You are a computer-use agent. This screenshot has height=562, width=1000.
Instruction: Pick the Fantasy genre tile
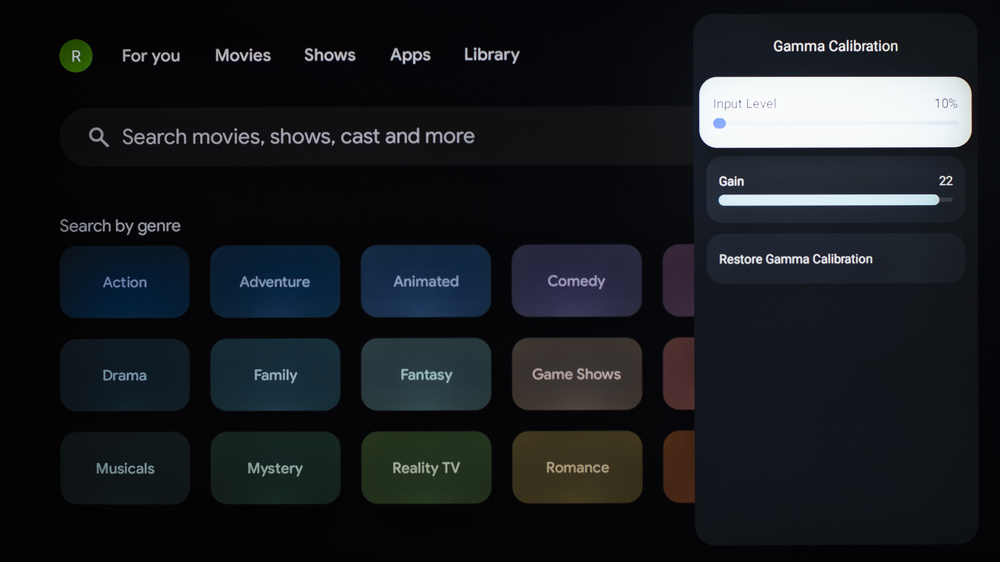coord(426,375)
